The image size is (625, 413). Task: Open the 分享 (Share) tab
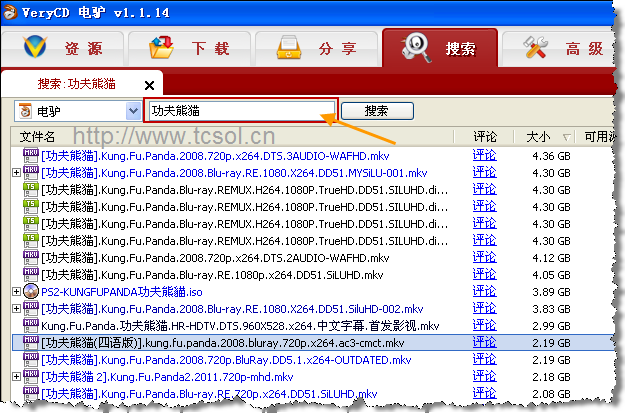pyautogui.click(x=316, y=49)
